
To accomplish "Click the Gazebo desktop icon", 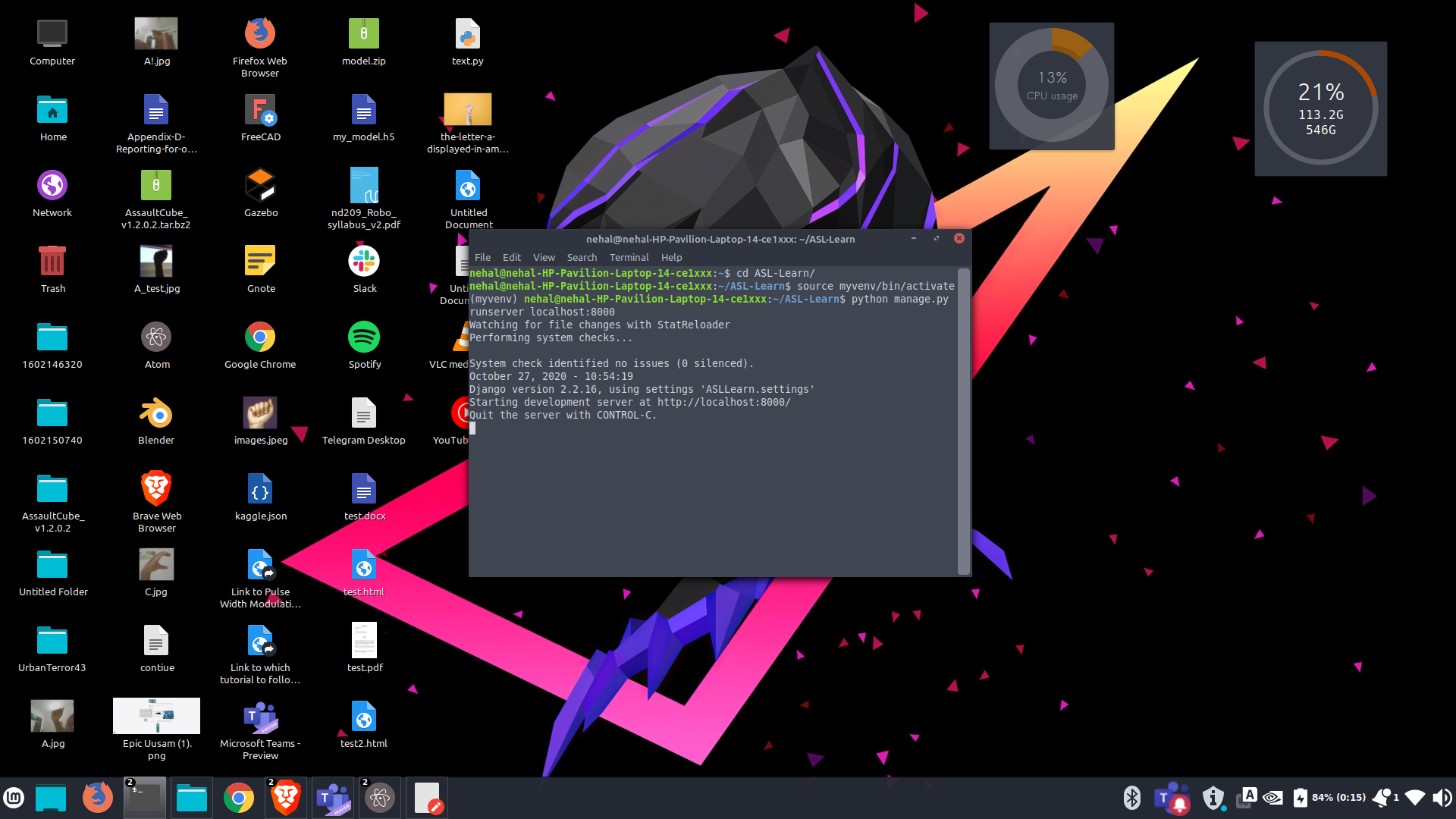I will coord(260,187).
